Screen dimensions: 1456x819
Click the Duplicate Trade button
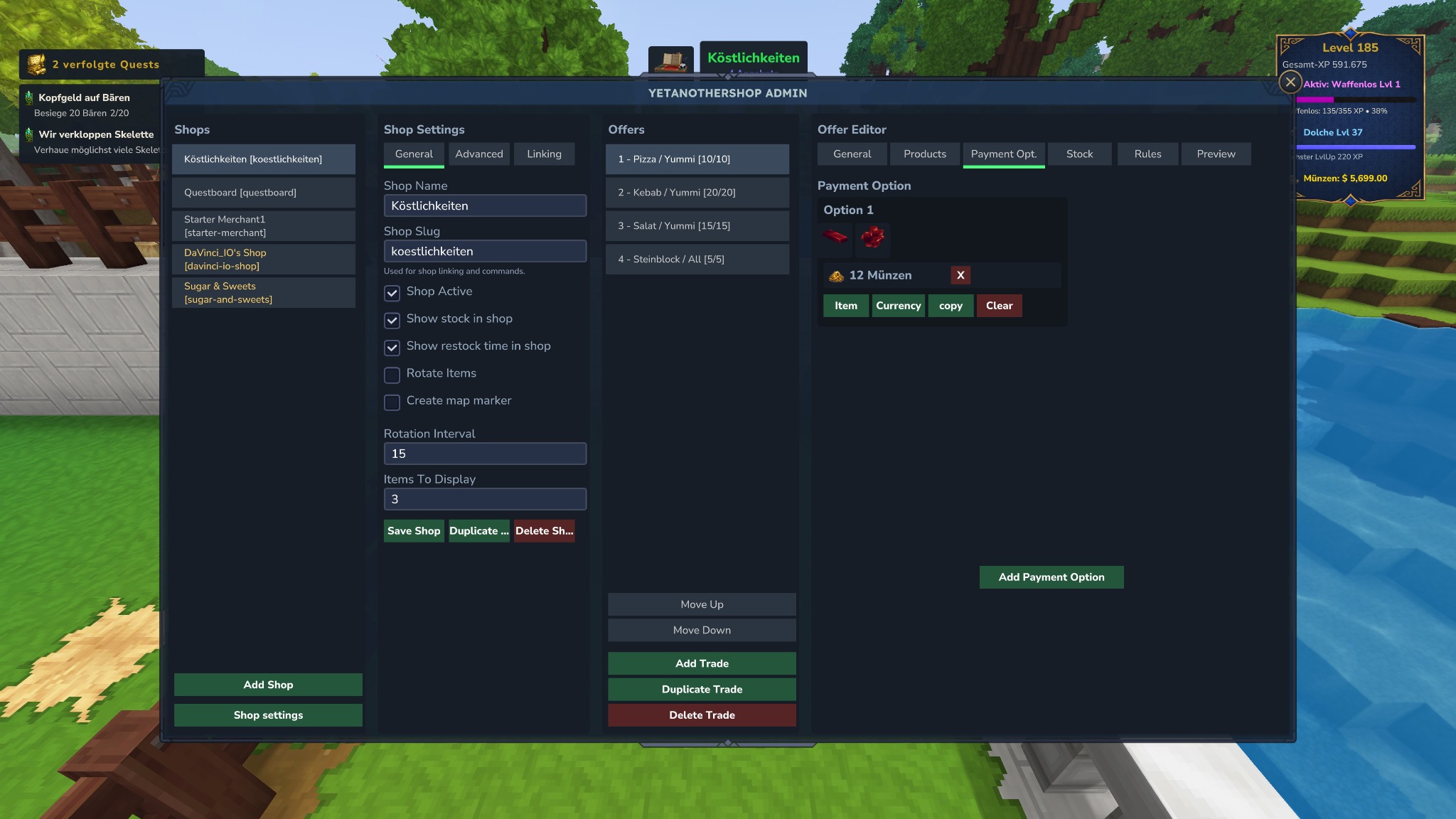pos(702,690)
